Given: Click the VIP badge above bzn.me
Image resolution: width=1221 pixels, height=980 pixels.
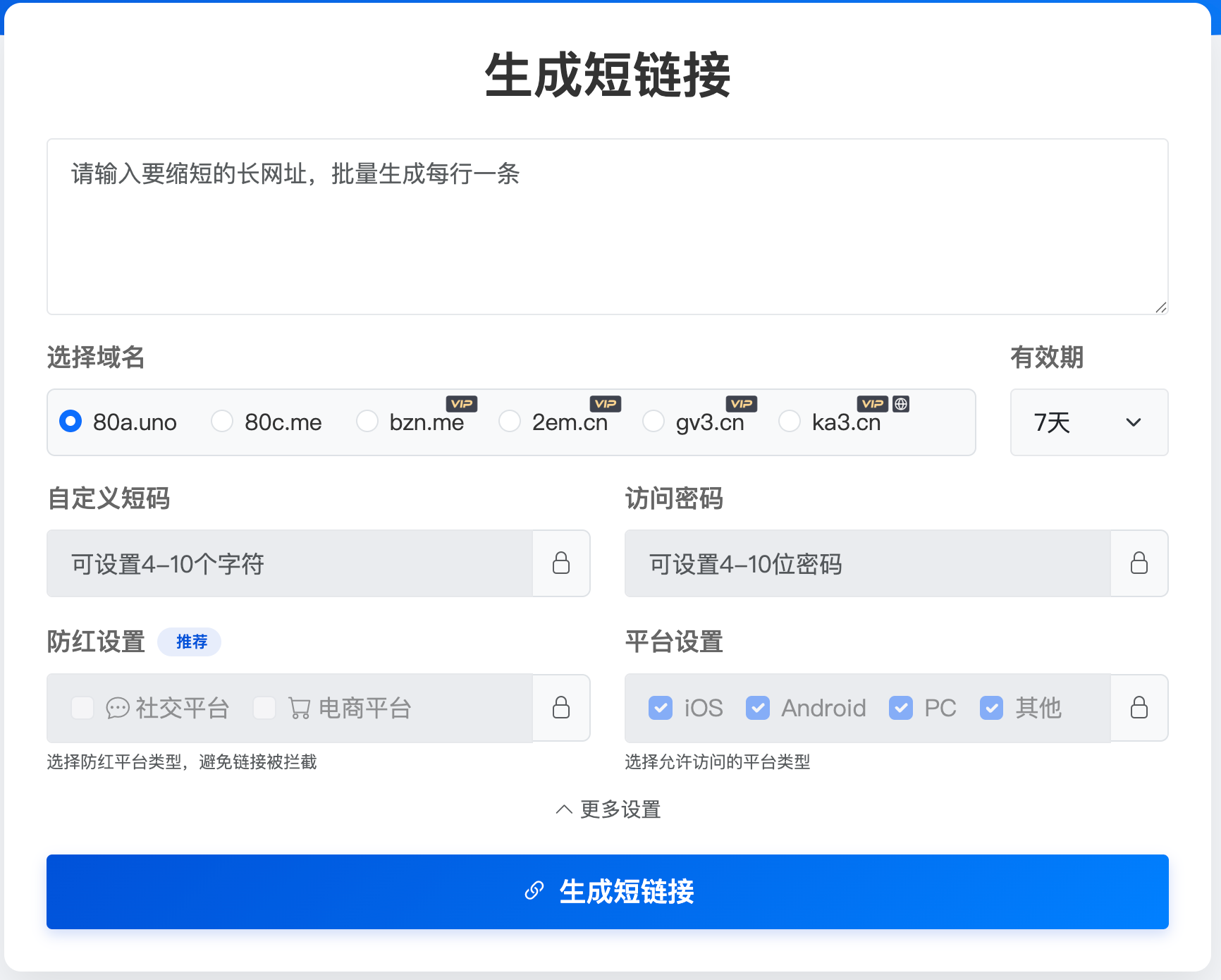Looking at the screenshot, I should (462, 404).
